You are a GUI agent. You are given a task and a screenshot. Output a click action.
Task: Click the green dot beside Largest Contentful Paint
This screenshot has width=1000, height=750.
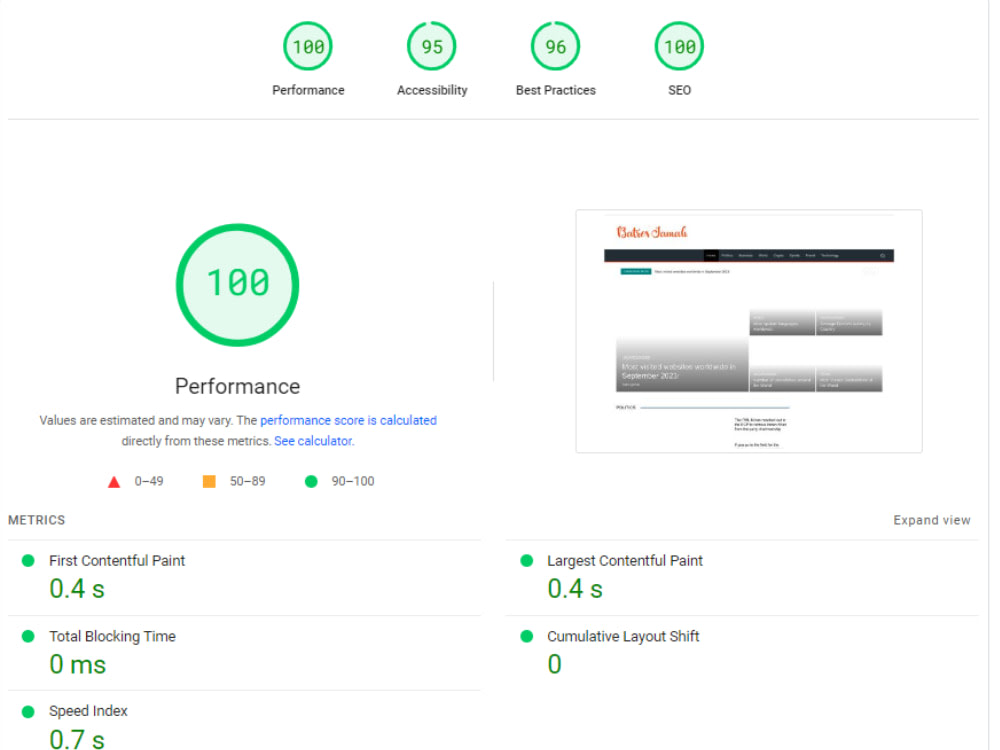[x=527, y=561]
